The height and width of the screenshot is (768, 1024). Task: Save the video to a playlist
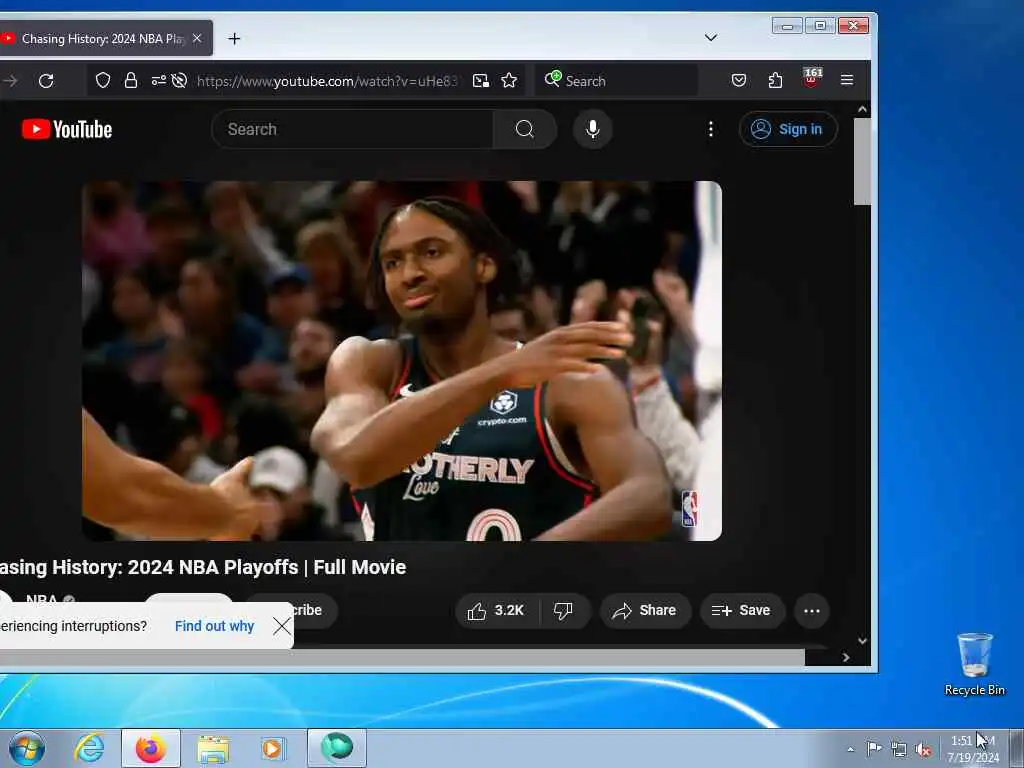(x=742, y=611)
